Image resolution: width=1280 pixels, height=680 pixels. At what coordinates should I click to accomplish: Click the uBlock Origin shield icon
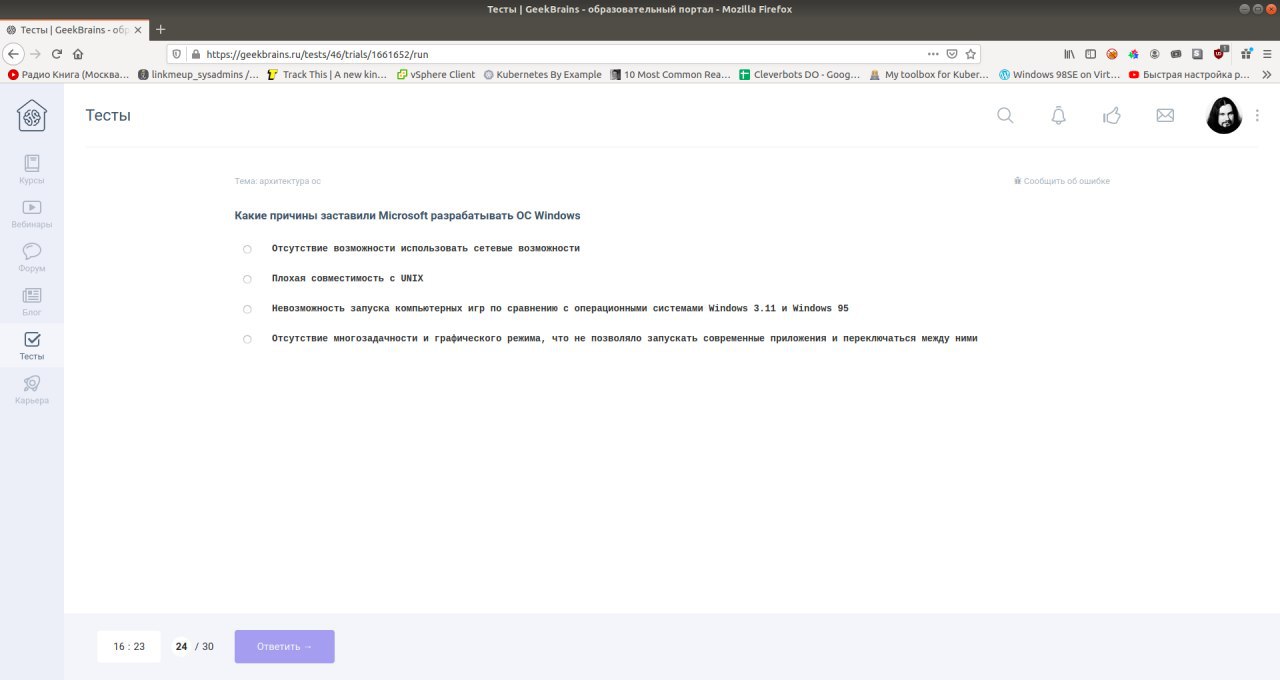click(x=1219, y=54)
